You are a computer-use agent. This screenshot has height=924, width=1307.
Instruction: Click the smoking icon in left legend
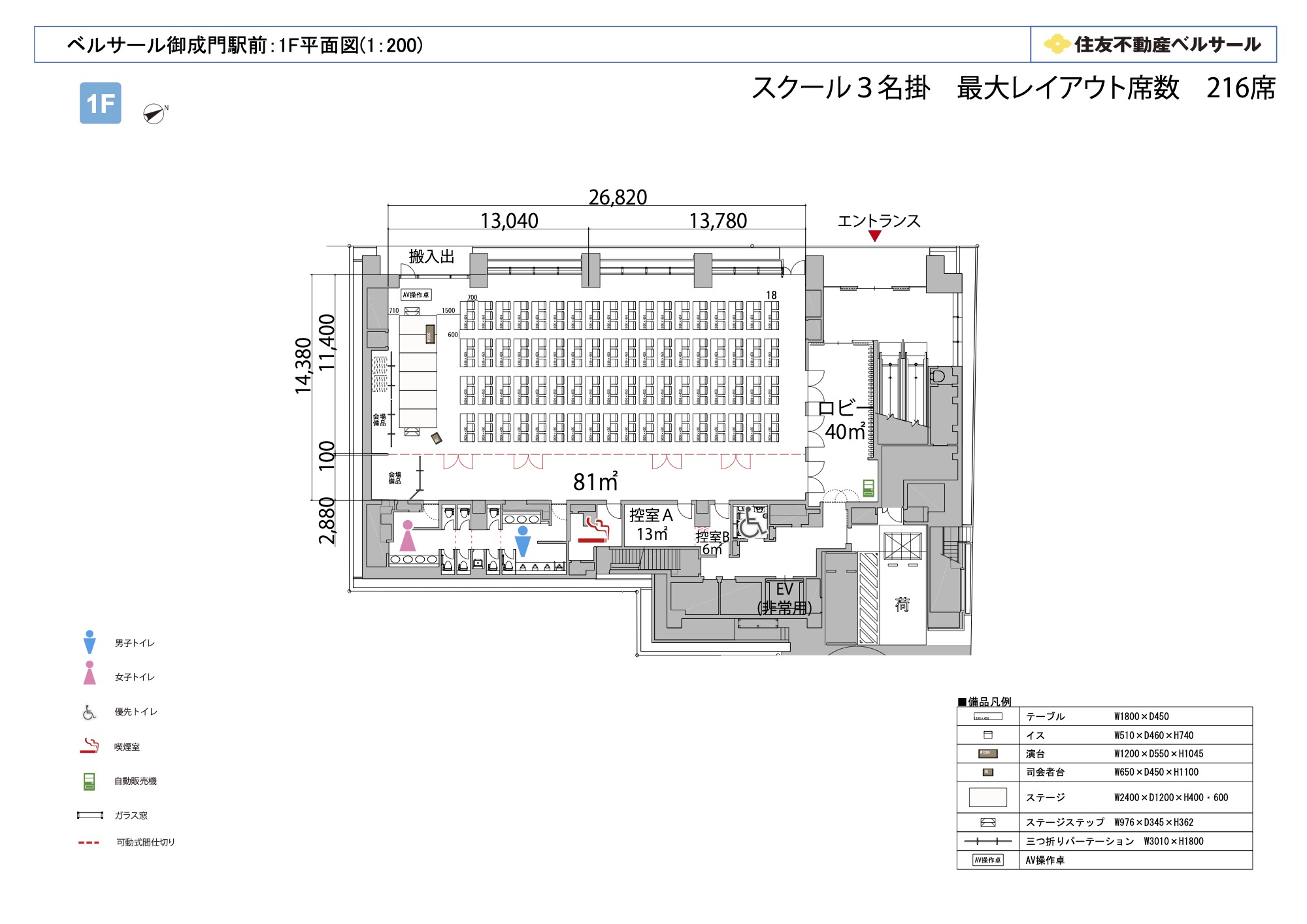click(x=90, y=746)
